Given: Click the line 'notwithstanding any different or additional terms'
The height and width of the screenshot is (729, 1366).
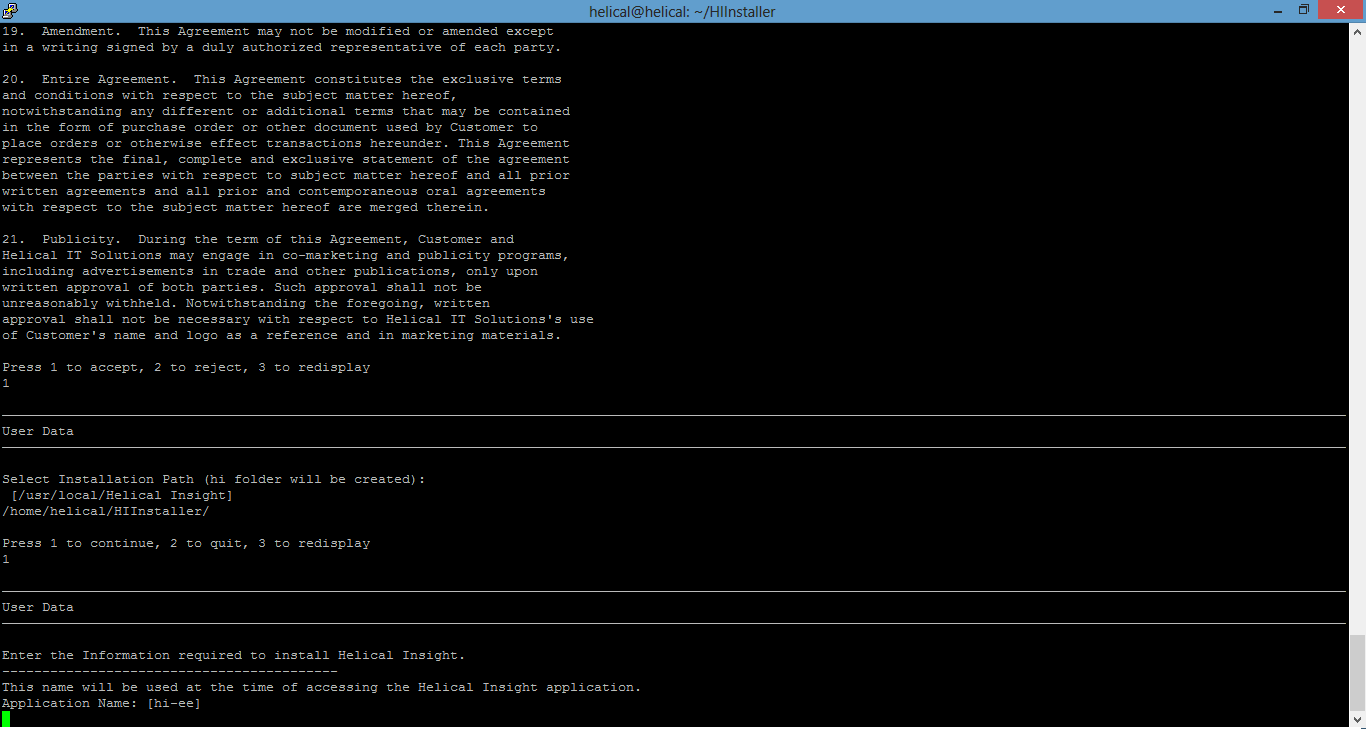Looking at the screenshot, I should pyautogui.click(x=286, y=111).
